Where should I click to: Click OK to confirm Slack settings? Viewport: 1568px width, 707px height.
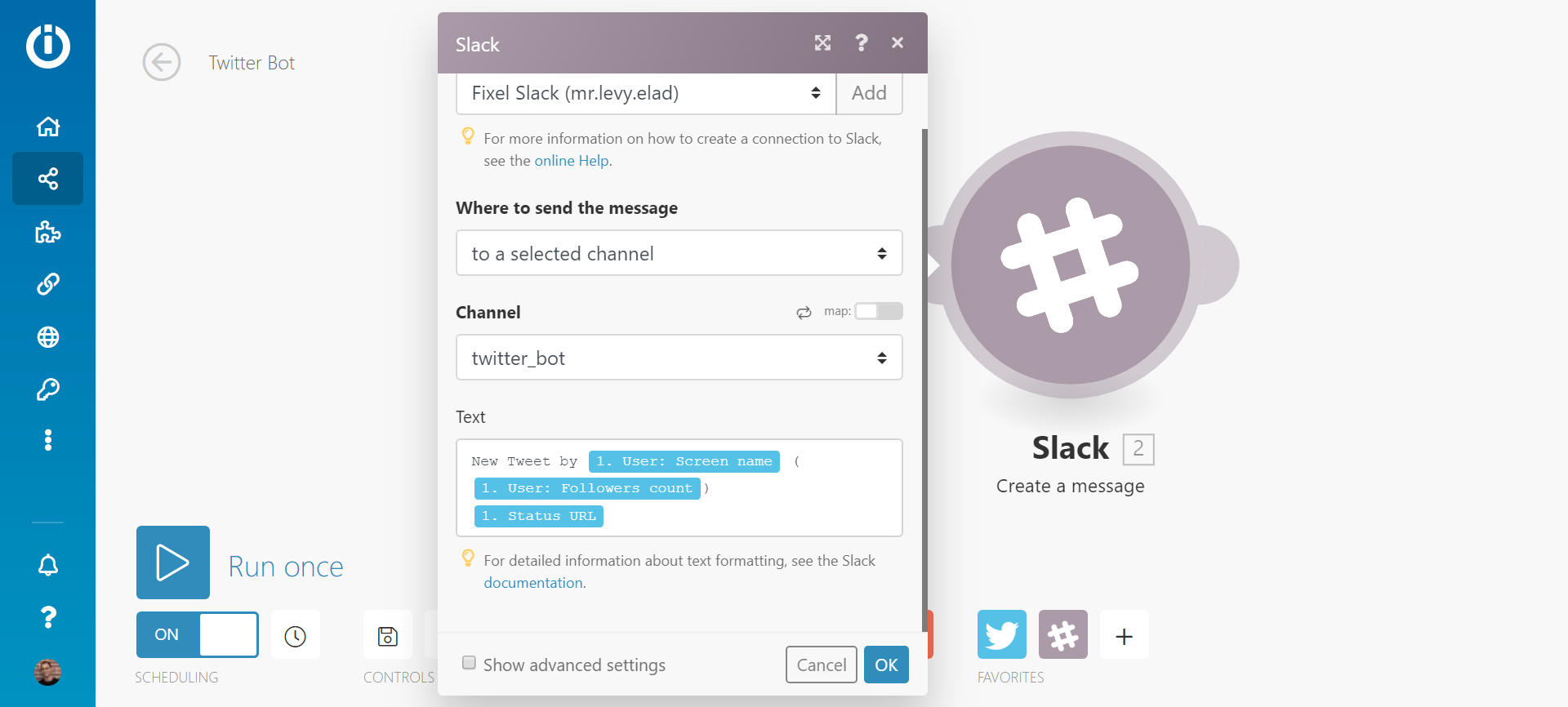click(x=886, y=665)
